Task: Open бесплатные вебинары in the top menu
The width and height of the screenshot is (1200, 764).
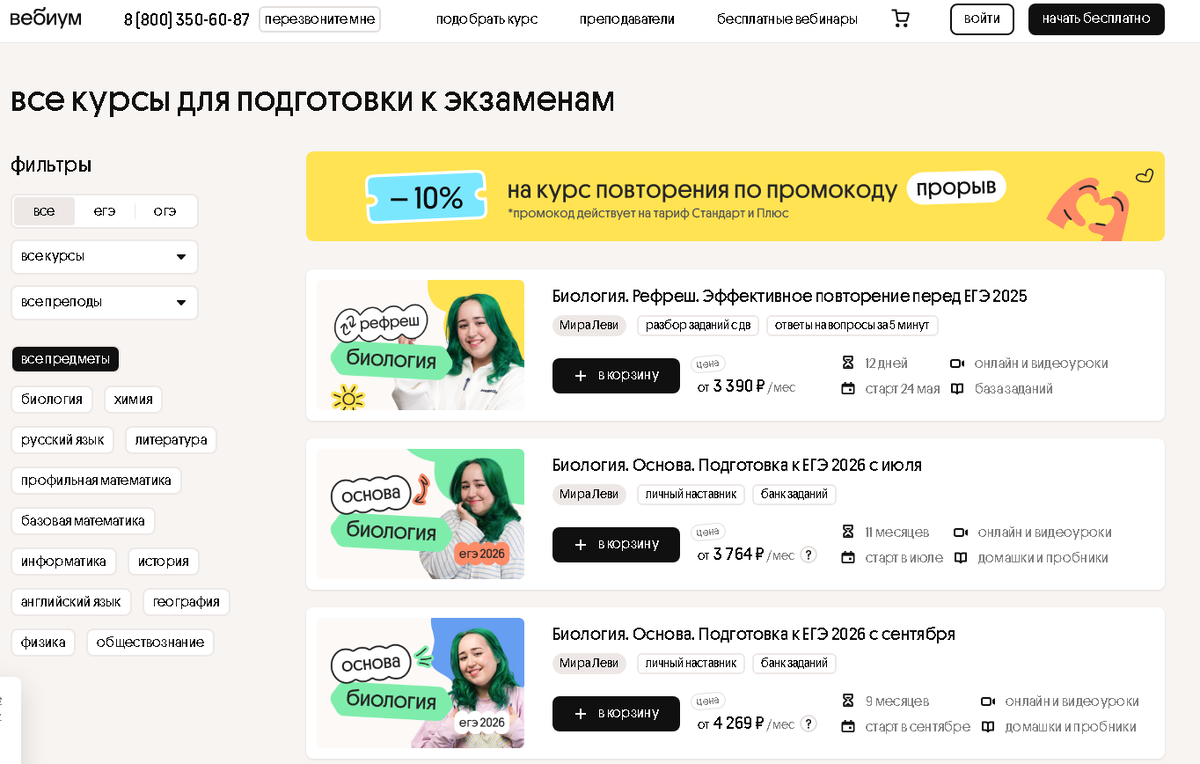Action: coord(787,19)
